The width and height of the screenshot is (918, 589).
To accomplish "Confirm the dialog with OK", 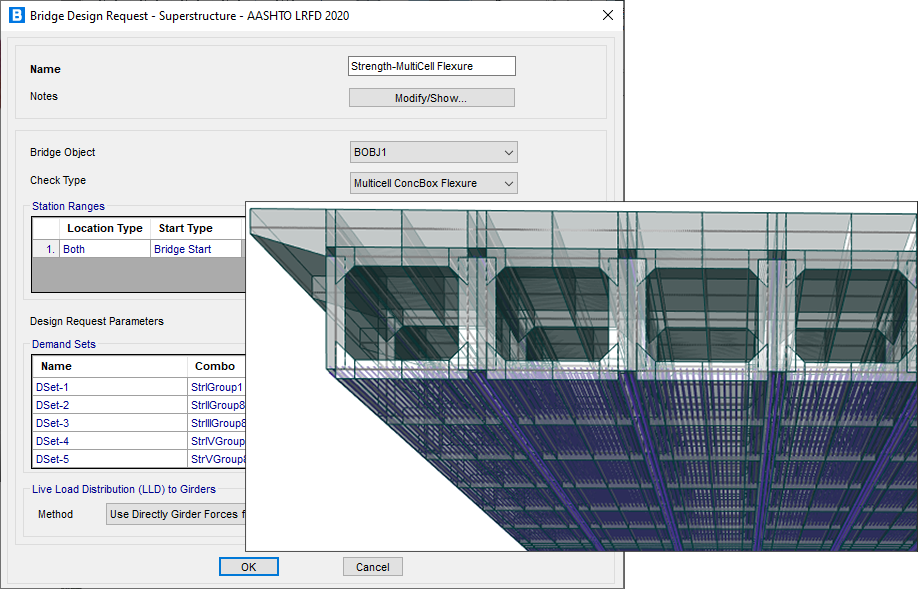I will point(248,567).
